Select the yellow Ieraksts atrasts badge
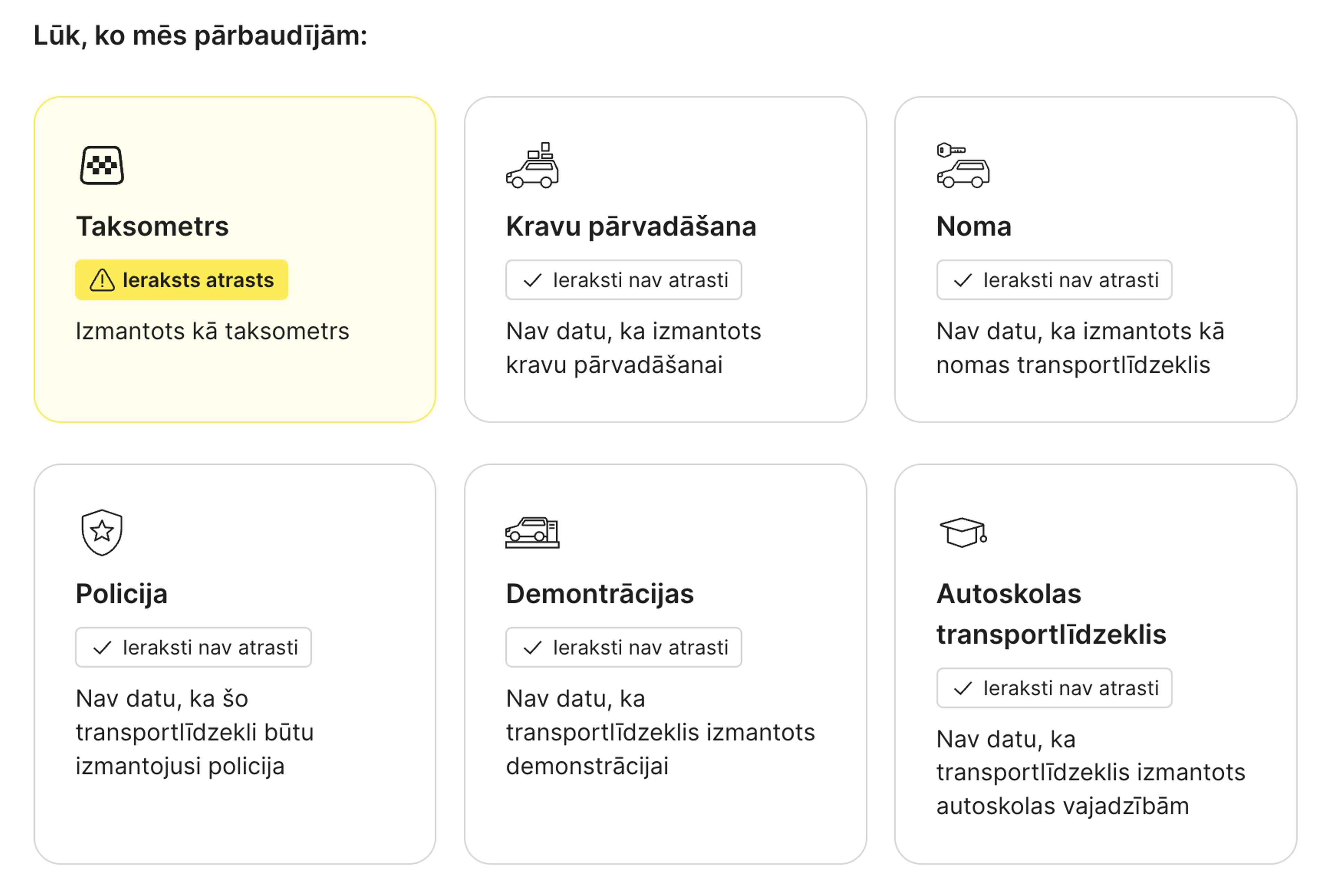 pos(182,280)
